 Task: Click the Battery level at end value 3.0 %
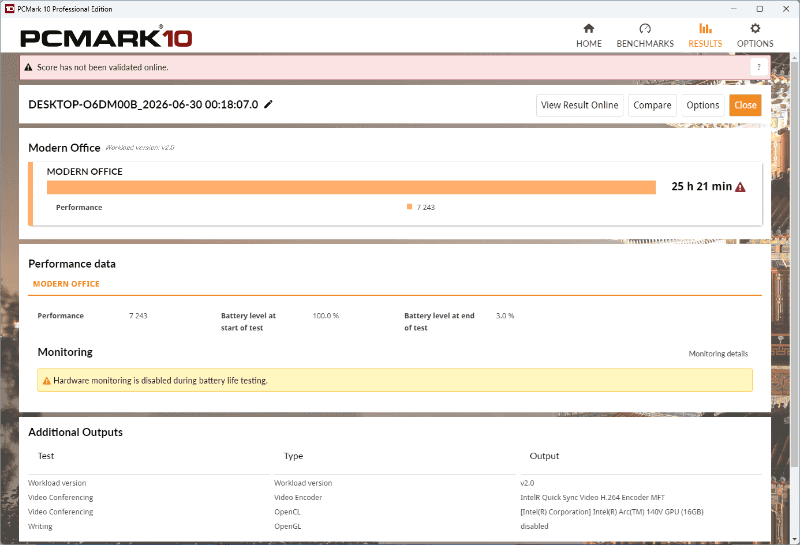tap(505, 316)
